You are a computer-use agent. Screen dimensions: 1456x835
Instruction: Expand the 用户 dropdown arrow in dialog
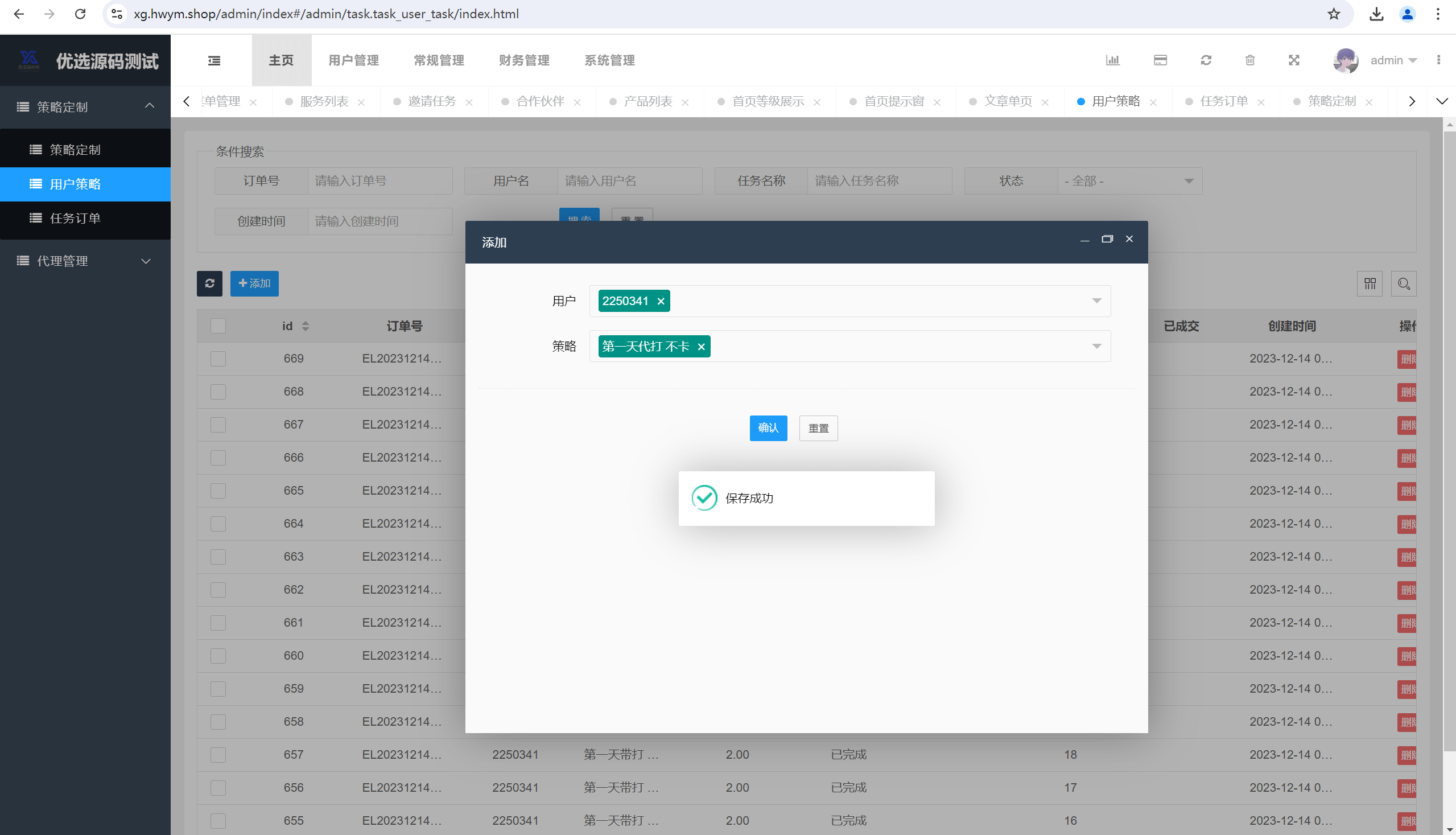[1096, 301]
